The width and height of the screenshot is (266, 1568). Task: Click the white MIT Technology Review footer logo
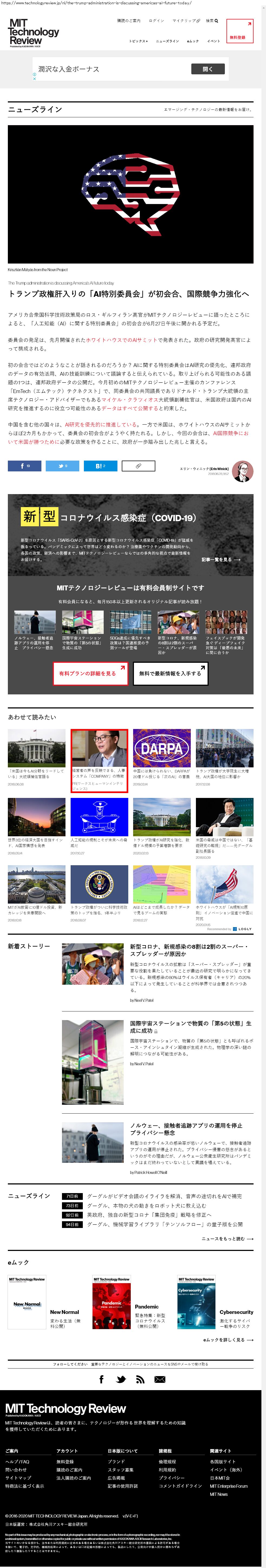coord(66,1410)
